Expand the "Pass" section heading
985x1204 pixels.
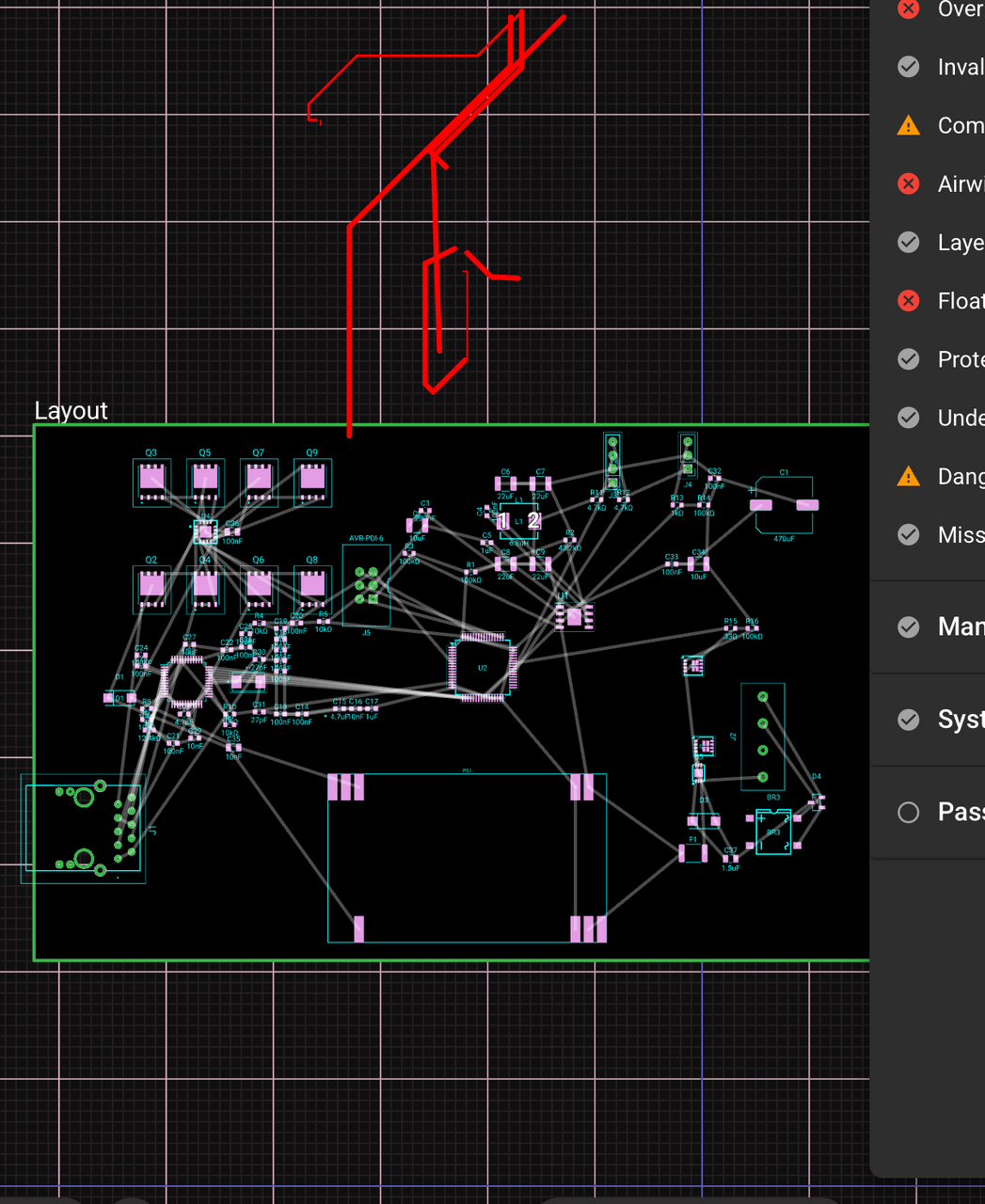[x=929, y=812]
